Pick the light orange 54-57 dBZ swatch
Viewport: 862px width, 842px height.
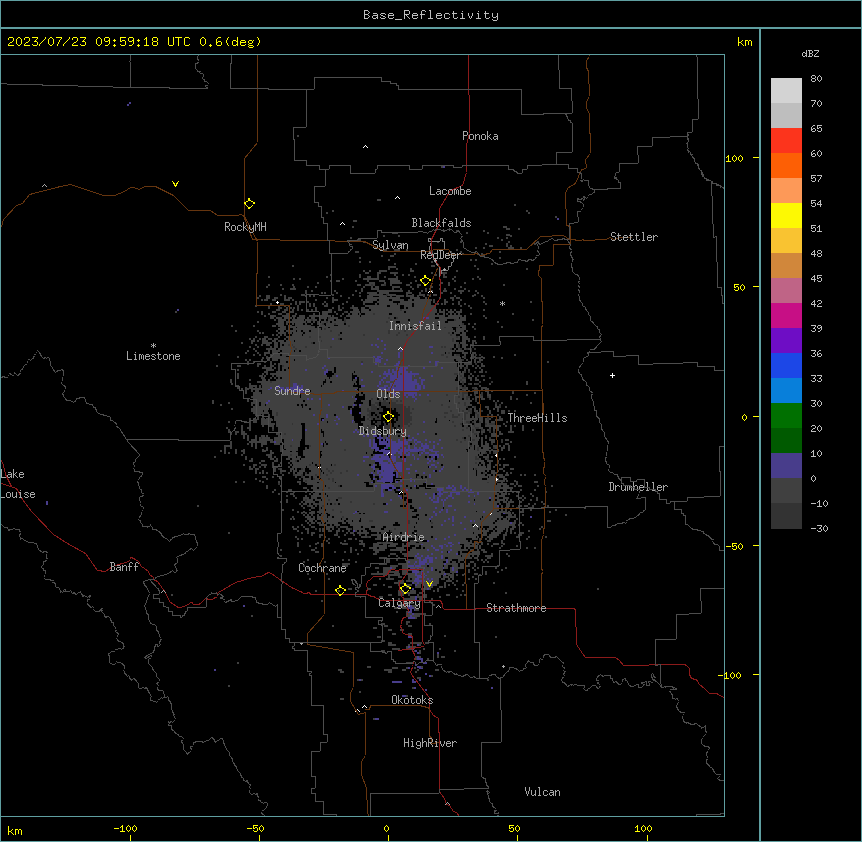786,191
